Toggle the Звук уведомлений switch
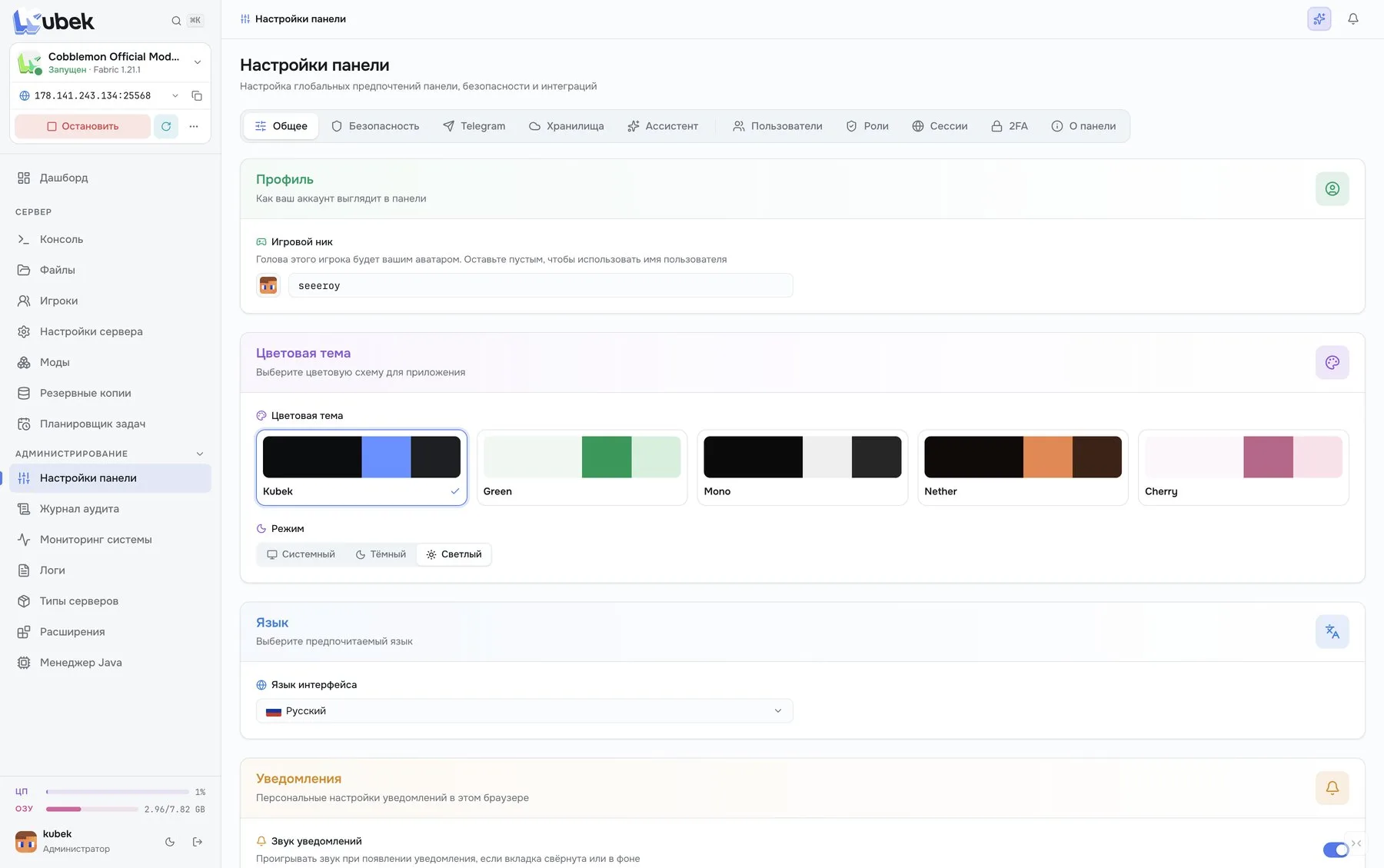The width and height of the screenshot is (1384, 868). coord(1336,850)
